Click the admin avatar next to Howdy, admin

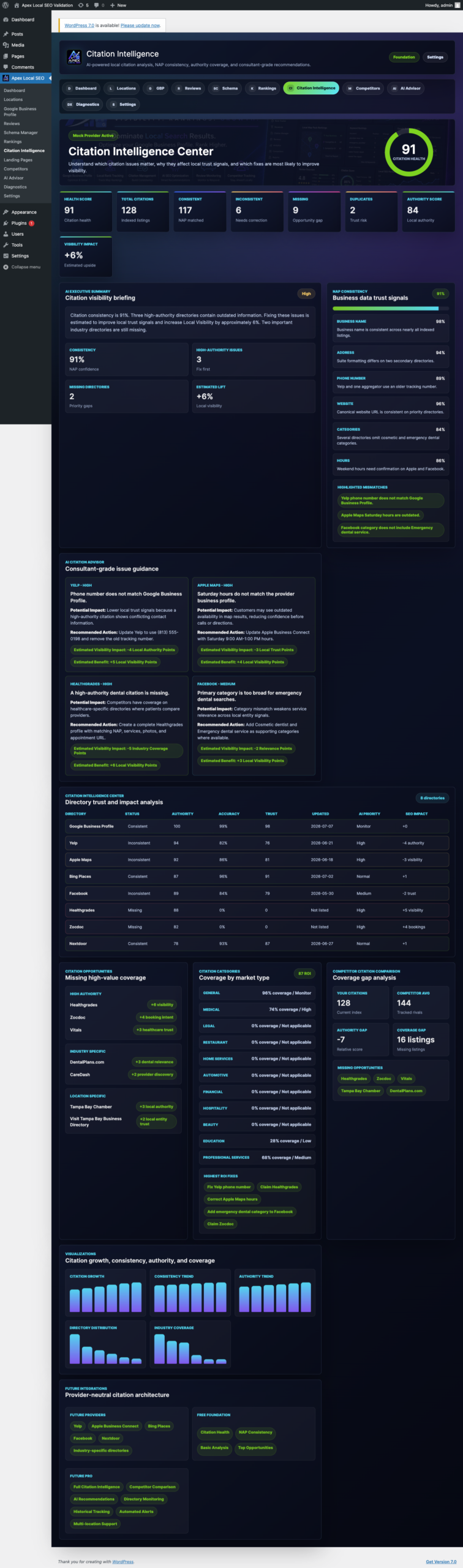click(457, 5)
